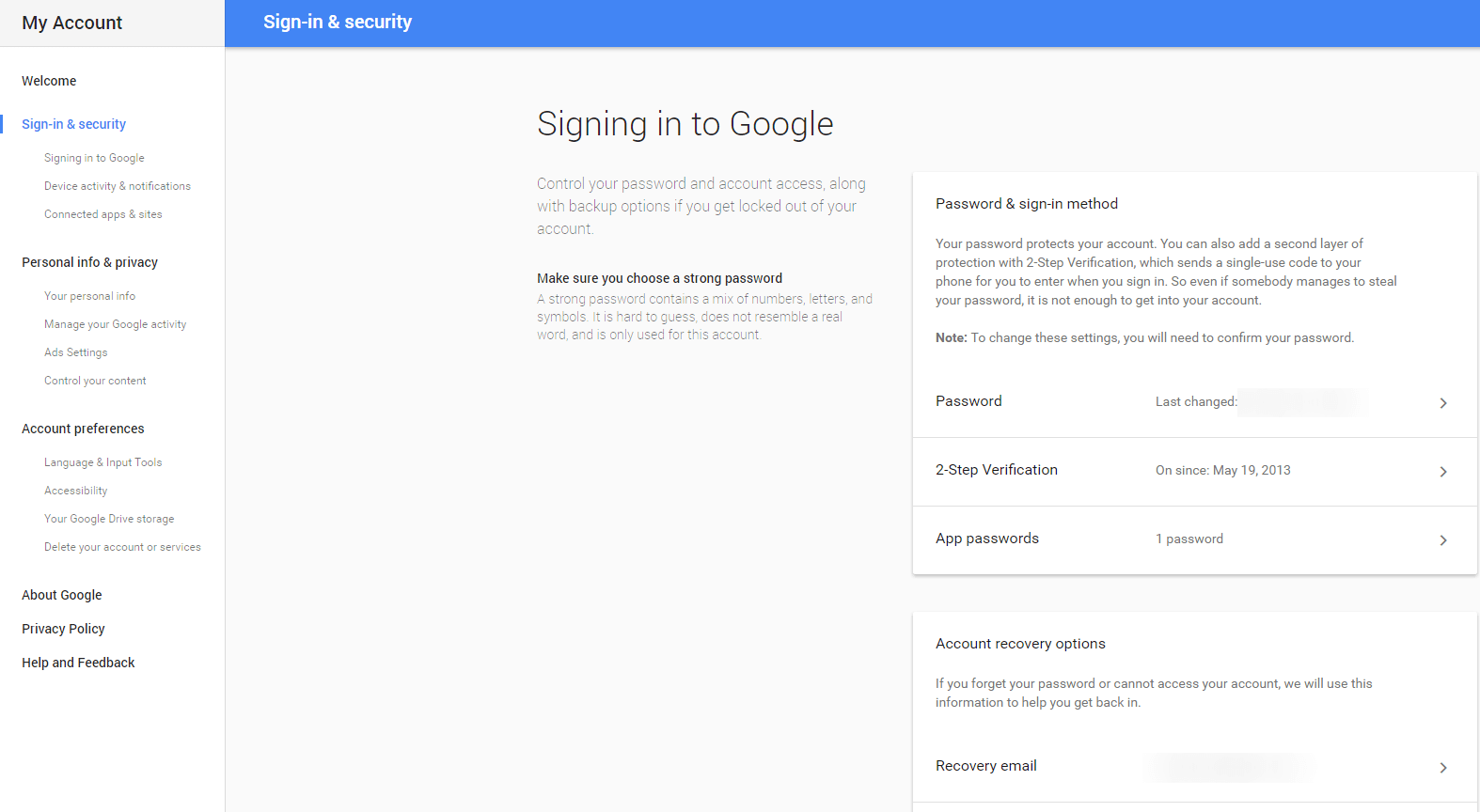This screenshot has height=812, width=1480.
Task: Open Your Google Drive storage
Action: pyautogui.click(x=109, y=519)
